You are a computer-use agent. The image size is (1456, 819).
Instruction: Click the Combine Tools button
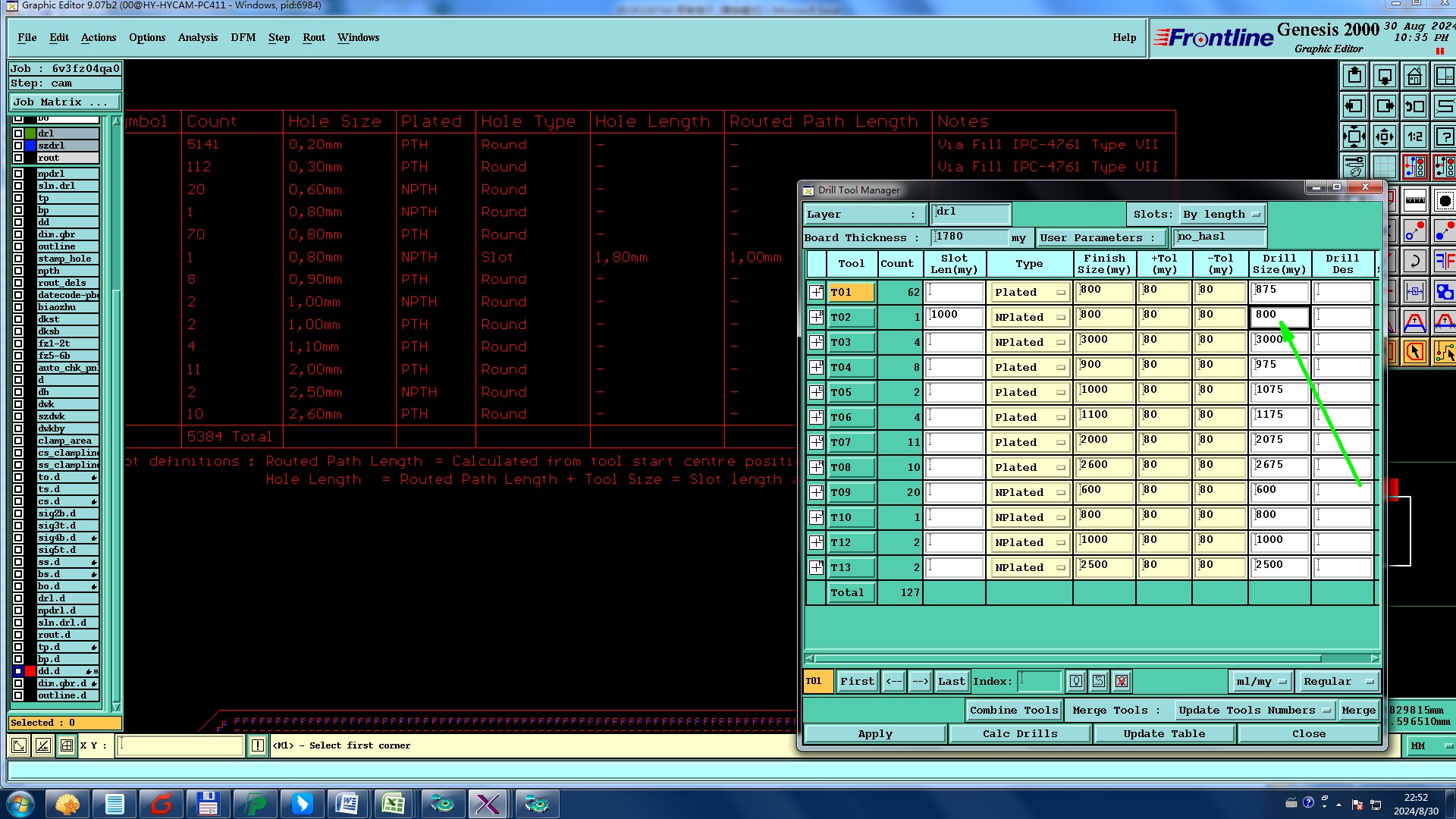click(x=1013, y=710)
